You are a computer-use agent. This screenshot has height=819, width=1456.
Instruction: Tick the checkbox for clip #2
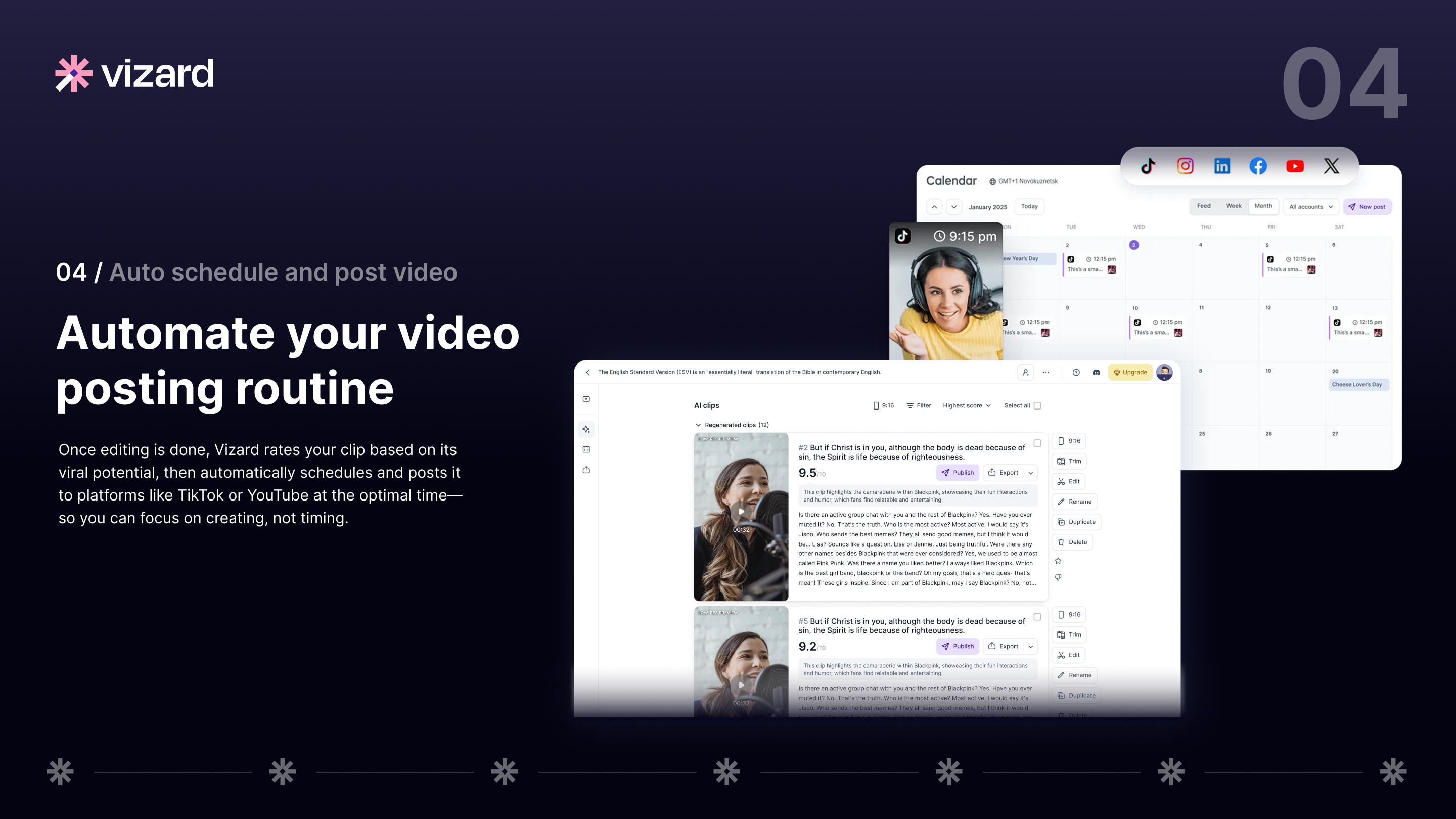tap(1037, 443)
